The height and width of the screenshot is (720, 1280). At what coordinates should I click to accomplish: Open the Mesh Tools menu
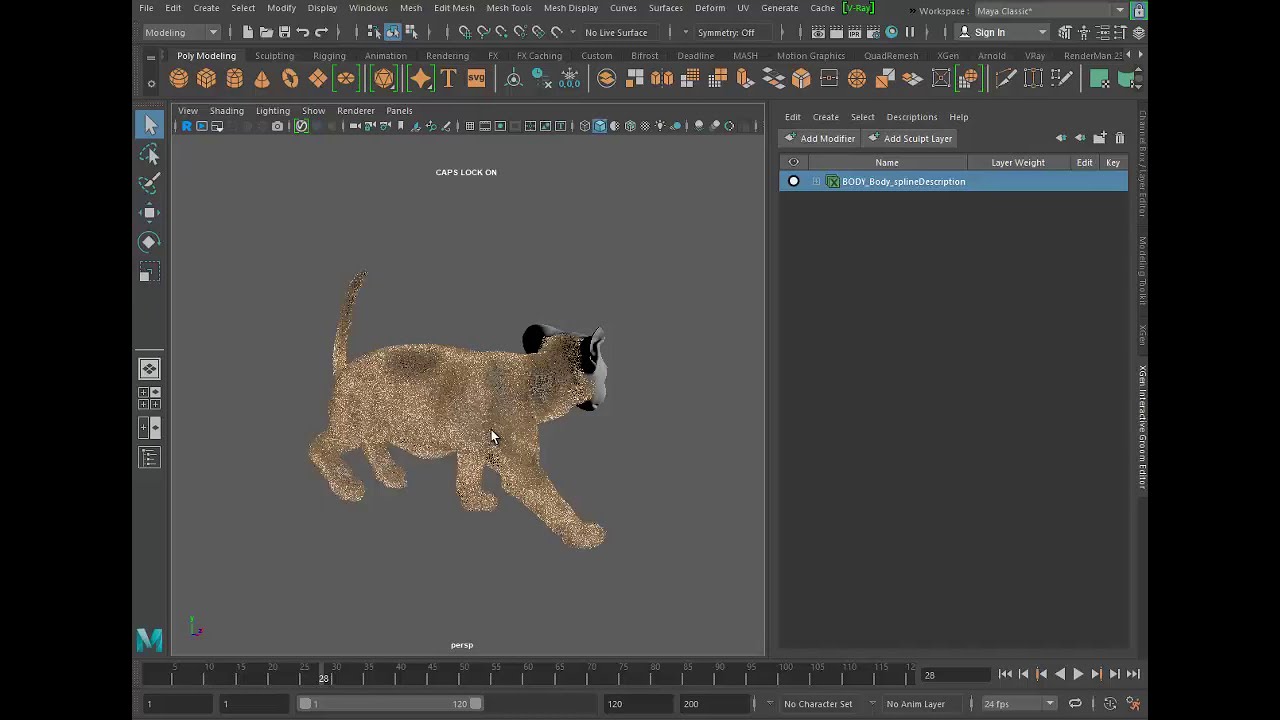click(509, 8)
